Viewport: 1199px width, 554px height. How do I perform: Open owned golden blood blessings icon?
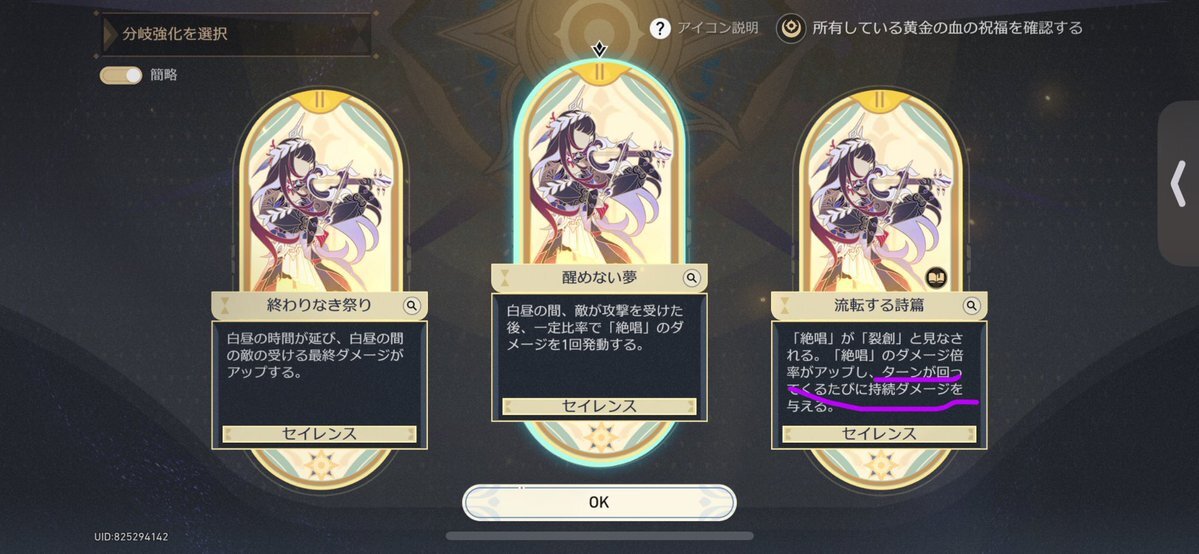coord(791,28)
